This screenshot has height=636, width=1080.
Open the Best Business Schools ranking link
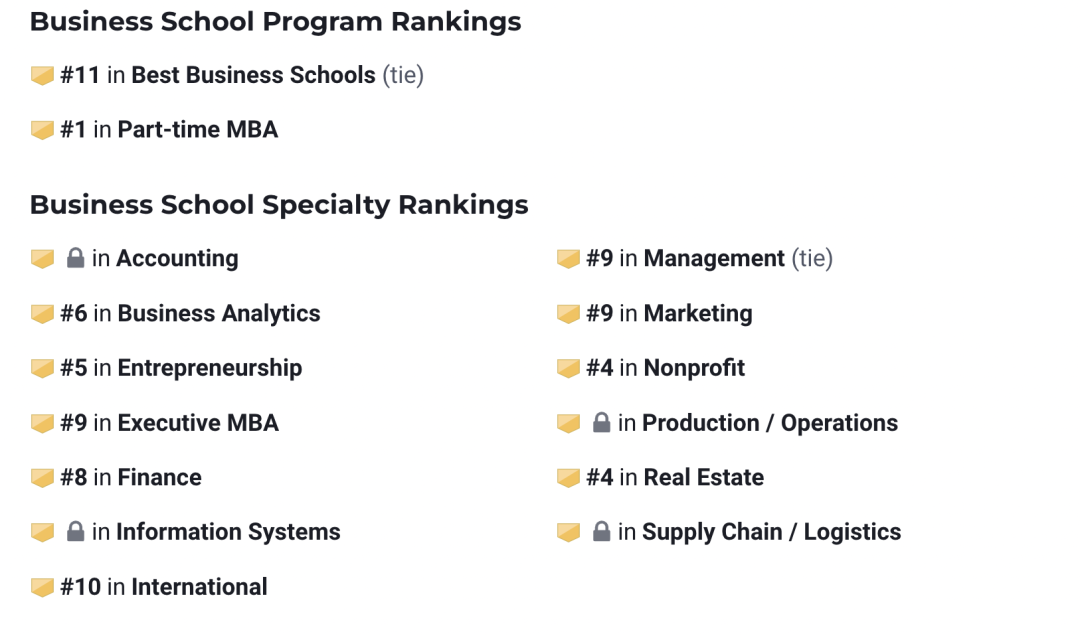253,75
